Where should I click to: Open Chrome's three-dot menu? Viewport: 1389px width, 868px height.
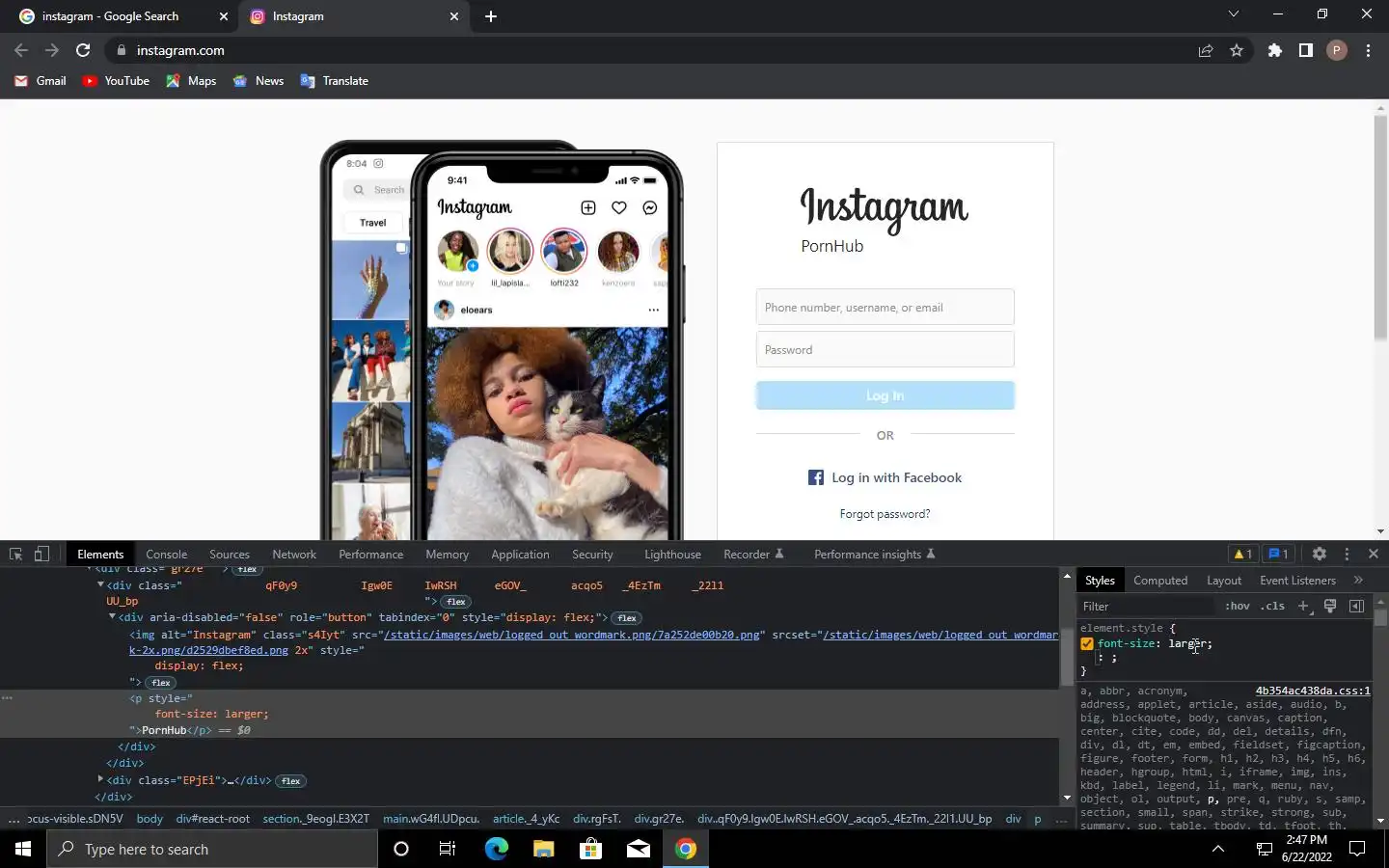(1368, 50)
